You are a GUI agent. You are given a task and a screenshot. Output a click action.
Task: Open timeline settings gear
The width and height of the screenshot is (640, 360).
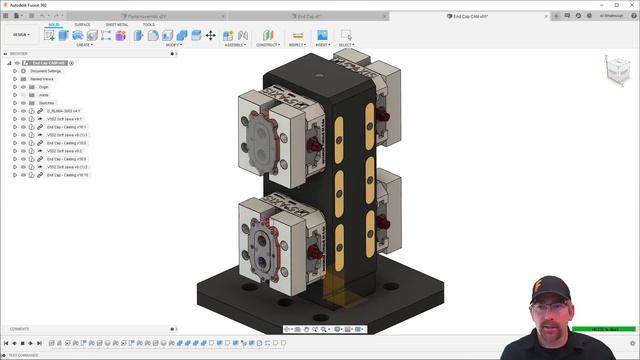click(633, 343)
